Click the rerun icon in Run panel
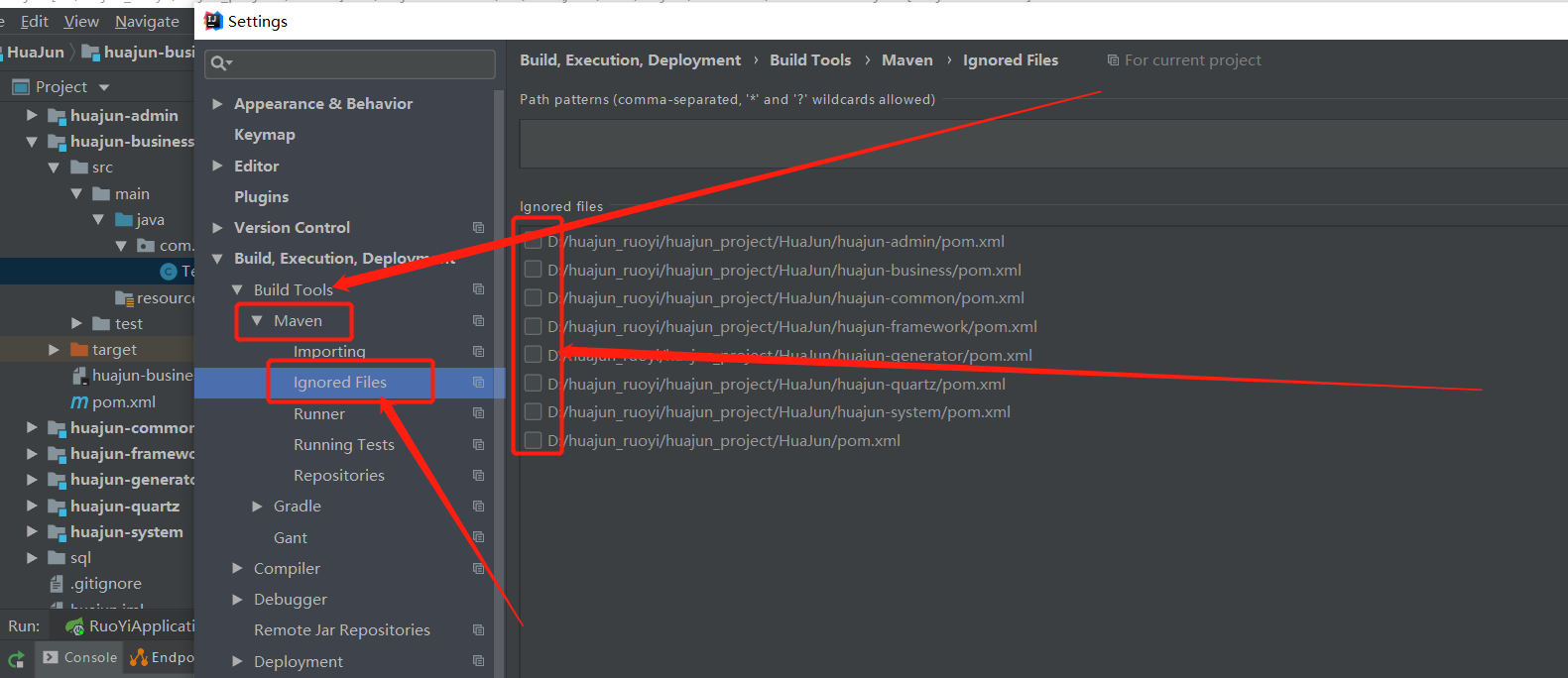This screenshot has width=1568, height=678. click(16, 659)
